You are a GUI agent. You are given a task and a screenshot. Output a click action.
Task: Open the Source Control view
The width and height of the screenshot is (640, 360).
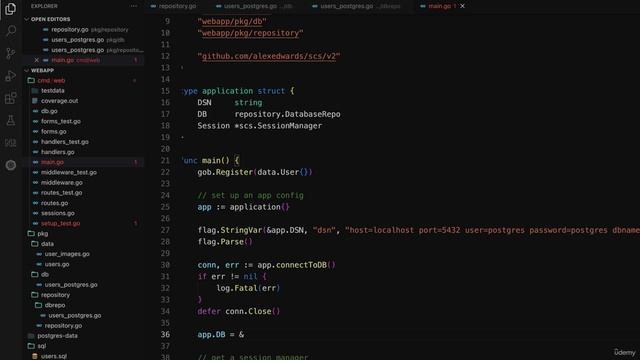coord(11,53)
